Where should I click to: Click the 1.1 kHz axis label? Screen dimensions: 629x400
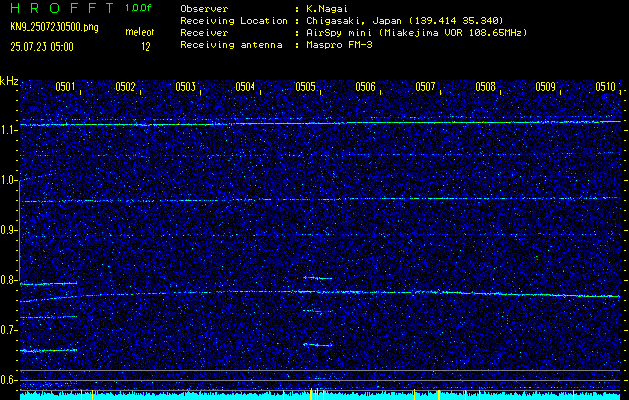click(x=8, y=130)
